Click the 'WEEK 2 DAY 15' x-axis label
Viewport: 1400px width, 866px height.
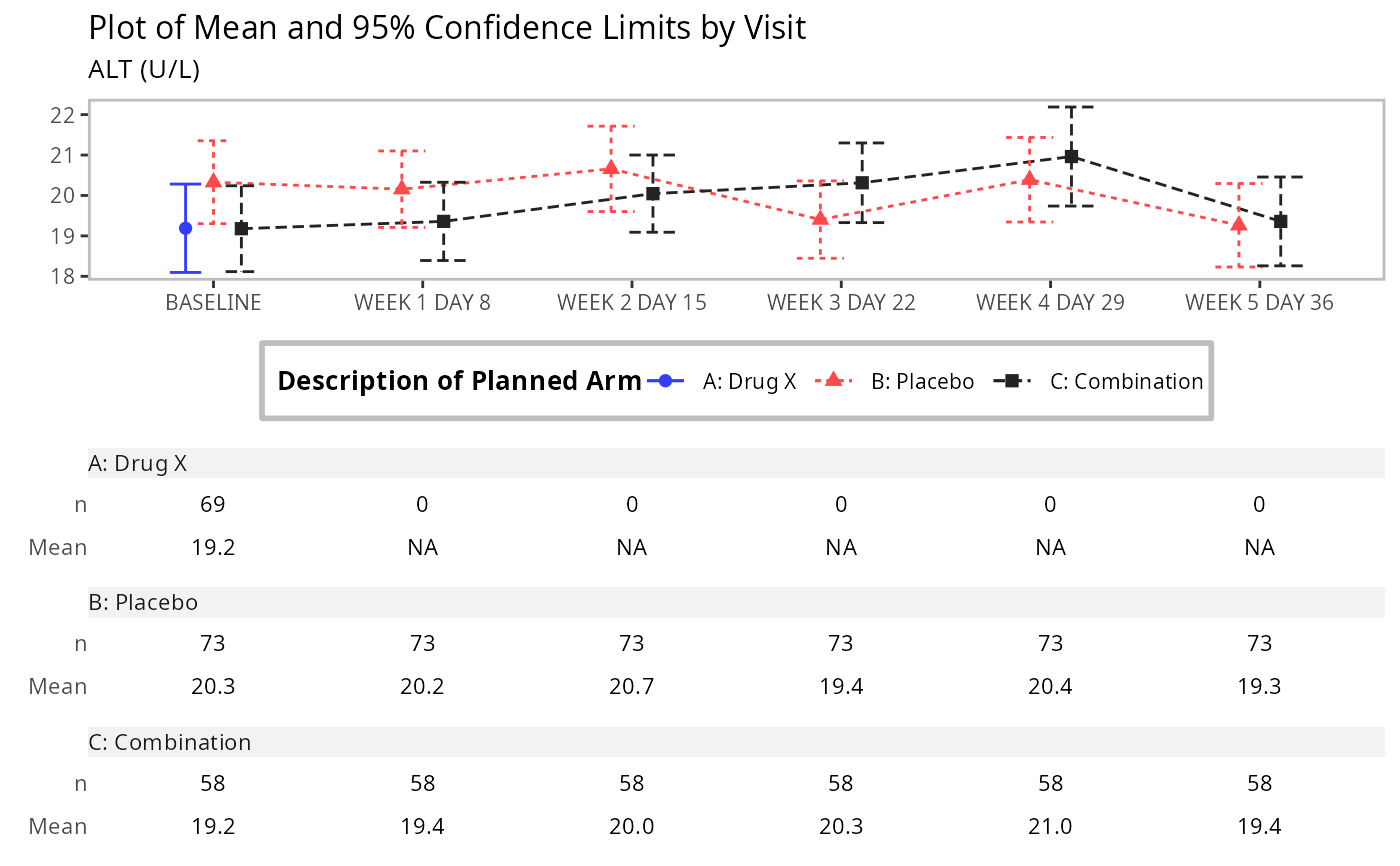(x=631, y=302)
